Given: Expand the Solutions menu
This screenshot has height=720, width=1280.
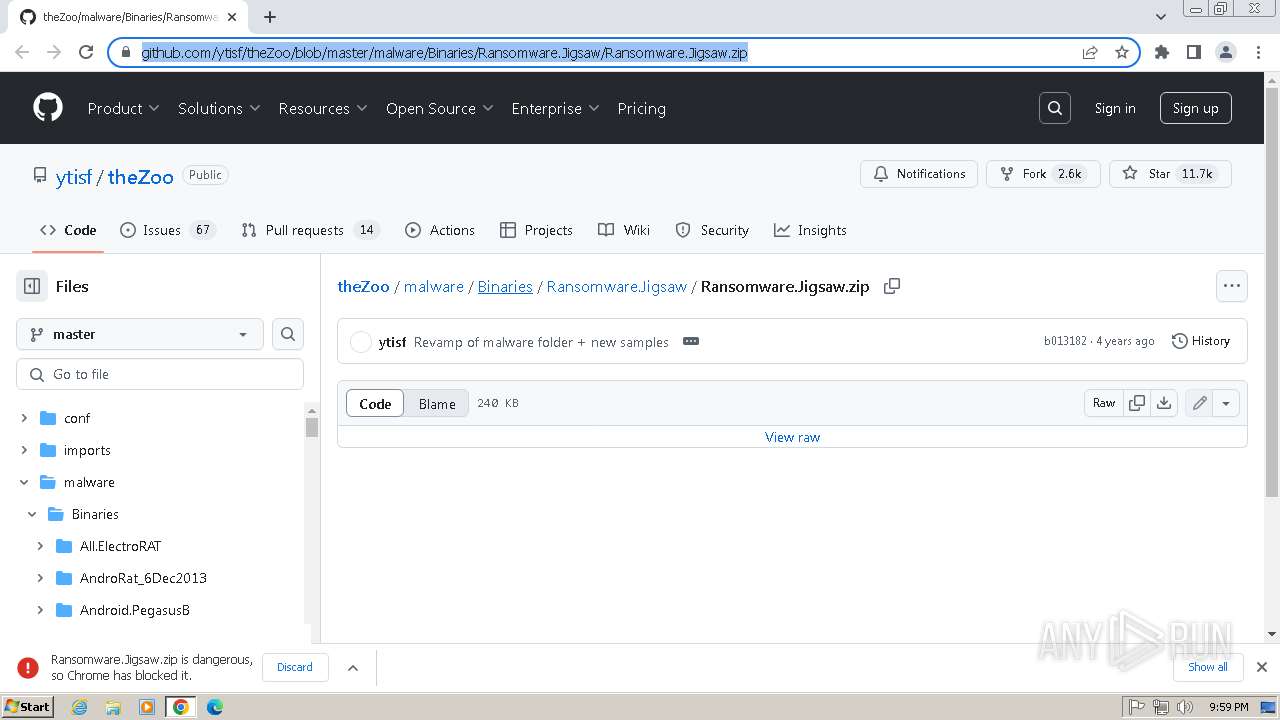Looking at the screenshot, I should [x=219, y=108].
